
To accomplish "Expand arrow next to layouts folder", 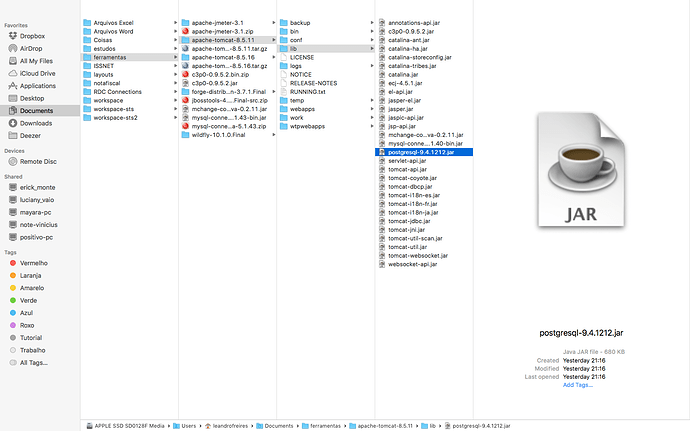I will point(175,74).
